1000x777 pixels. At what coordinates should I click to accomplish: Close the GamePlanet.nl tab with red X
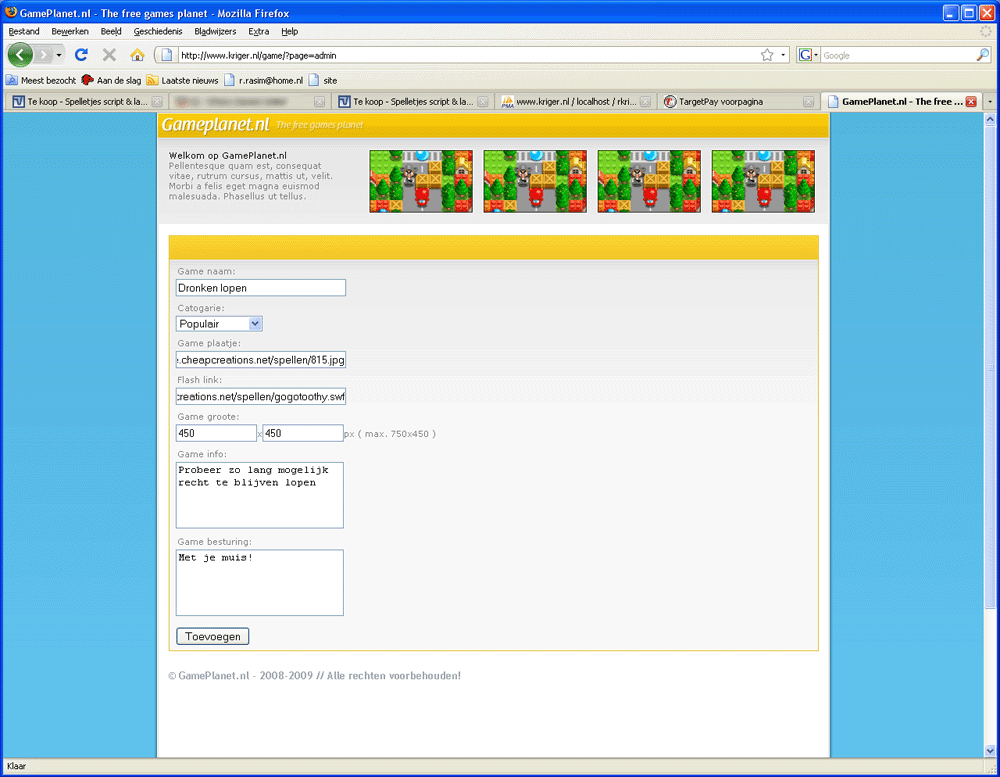971,101
